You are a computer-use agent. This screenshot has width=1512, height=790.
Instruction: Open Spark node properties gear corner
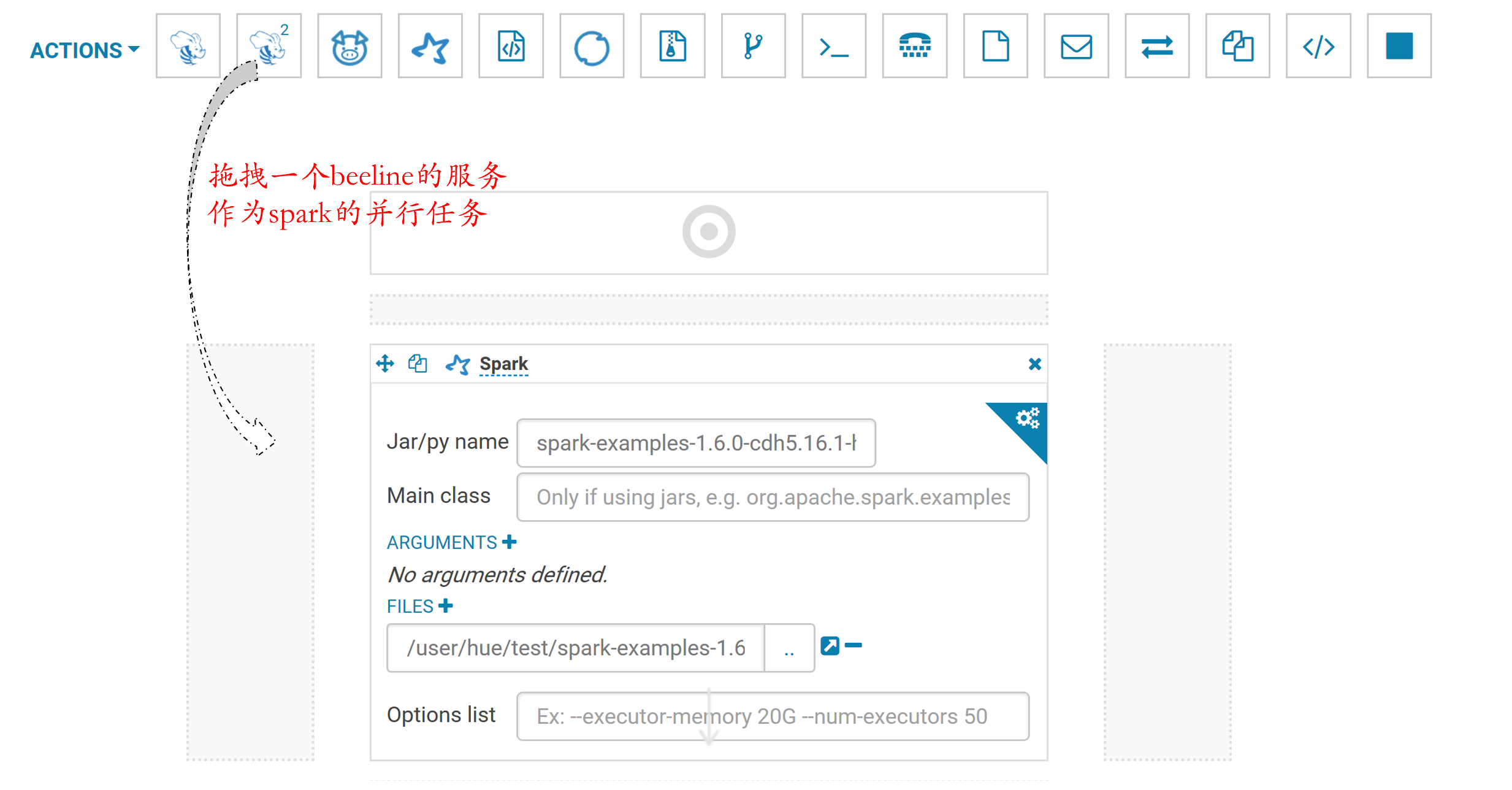click(x=1028, y=420)
